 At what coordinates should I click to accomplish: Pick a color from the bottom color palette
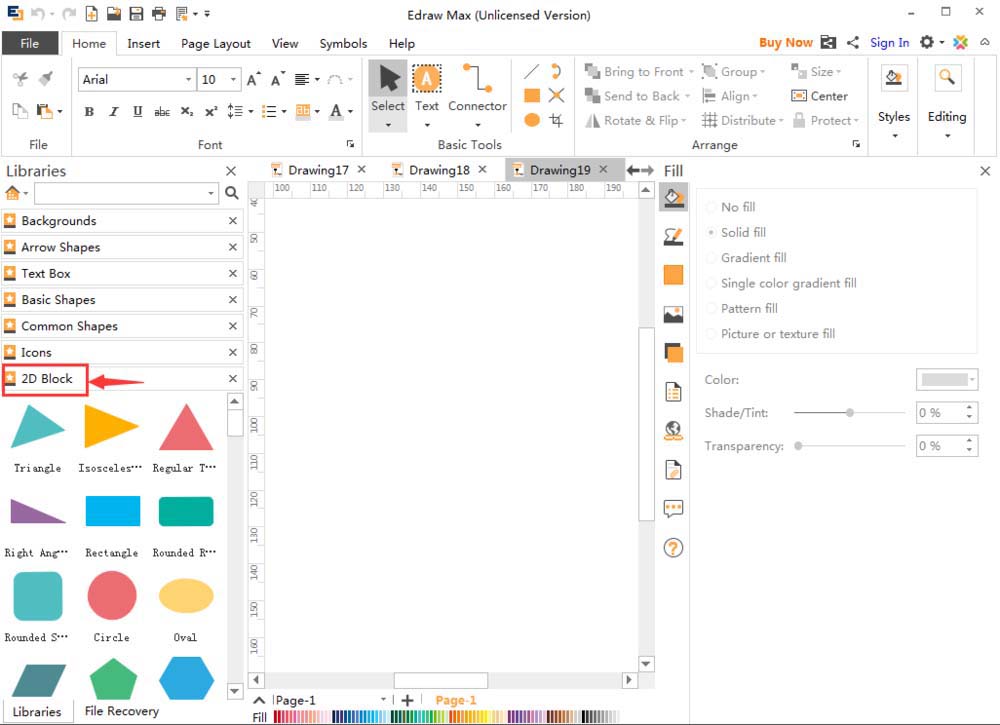point(446,717)
